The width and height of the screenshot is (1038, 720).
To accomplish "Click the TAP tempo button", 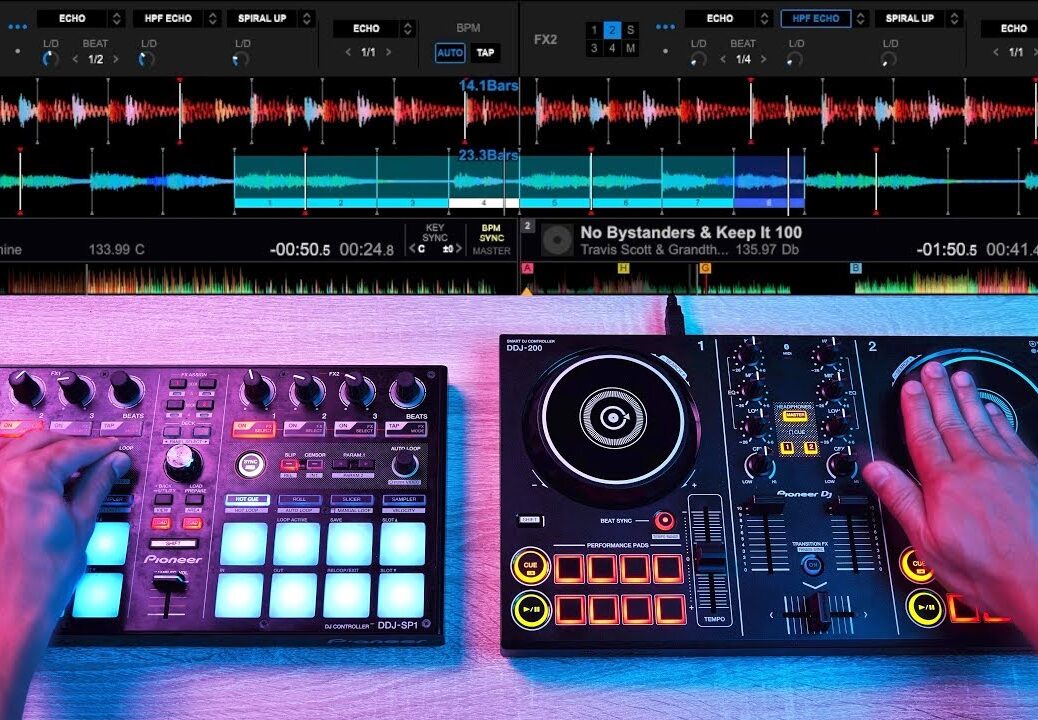I will click(x=485, y=53).
